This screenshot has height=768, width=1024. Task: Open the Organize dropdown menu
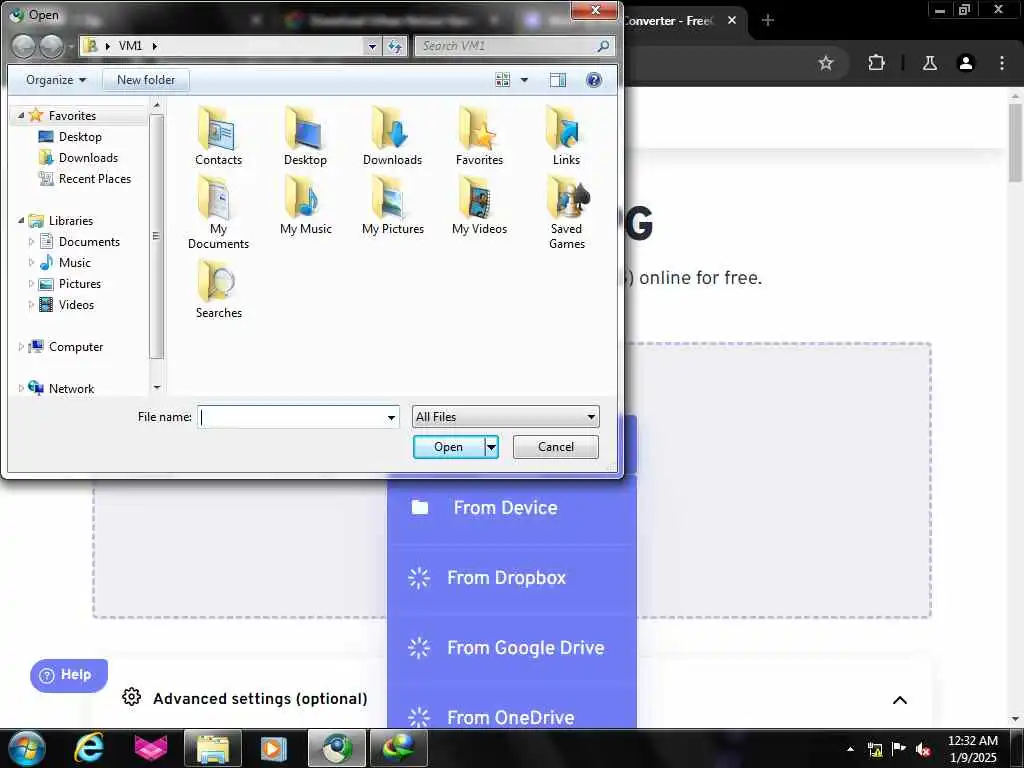56,80
